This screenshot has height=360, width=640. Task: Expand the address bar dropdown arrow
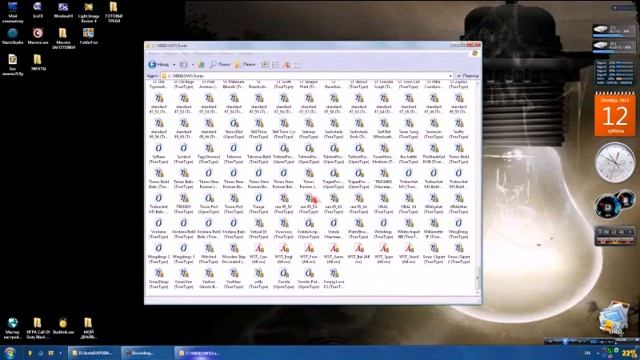451,76
